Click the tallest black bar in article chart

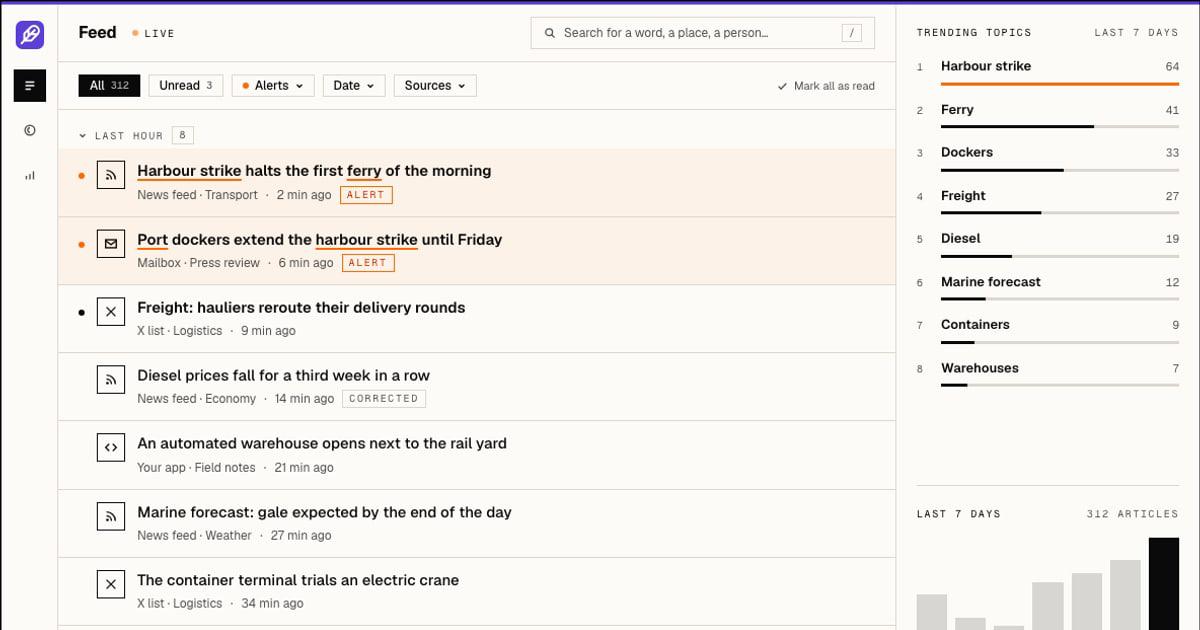point(1164,584)
